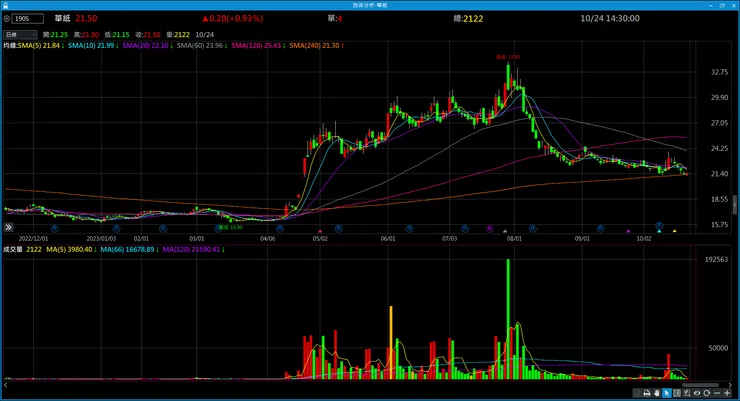Screen dimensions: 740x401
Task: Click the 32.75 price axis label
Action: coord(719,72)
